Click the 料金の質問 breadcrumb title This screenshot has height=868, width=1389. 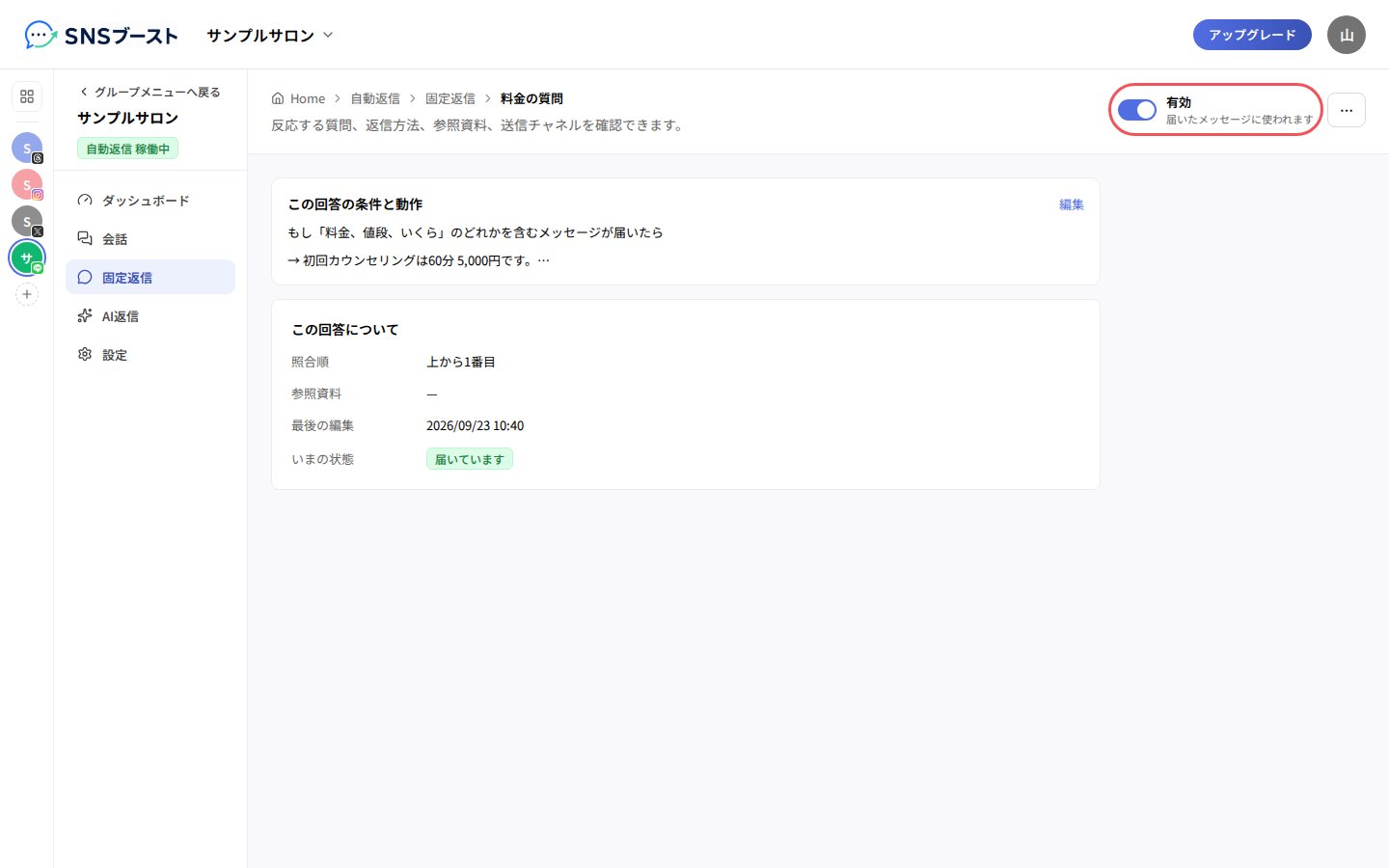click(531, 98)
